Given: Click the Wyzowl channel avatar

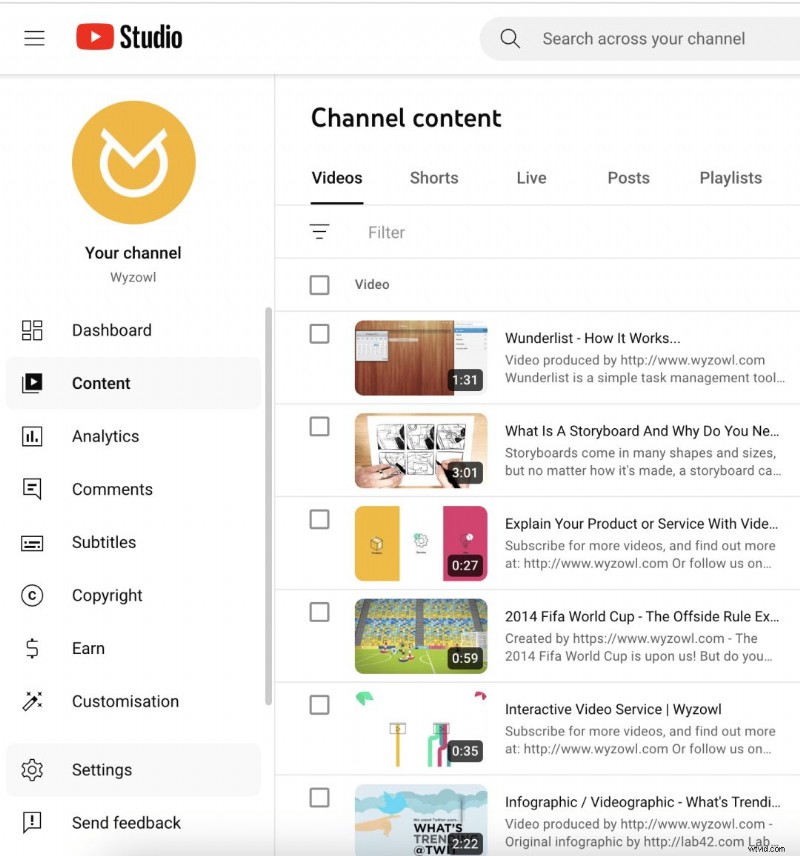Looking at the screenshot, I should pyautogui.click(x=134, y=162).
